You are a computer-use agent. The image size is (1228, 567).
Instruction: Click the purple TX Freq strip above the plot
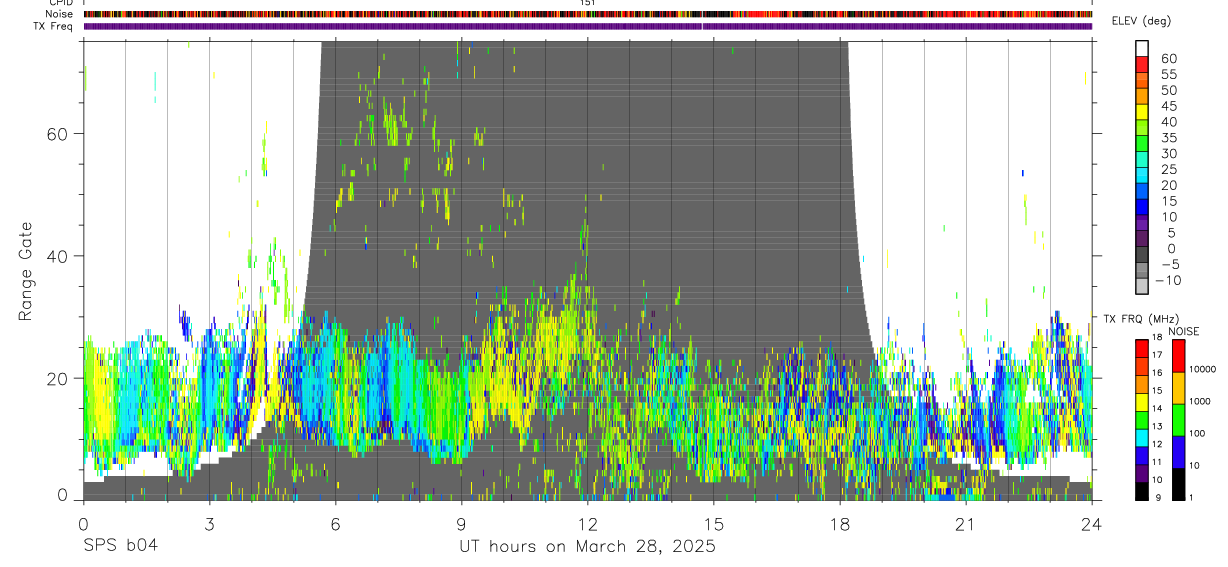[587, 26]
